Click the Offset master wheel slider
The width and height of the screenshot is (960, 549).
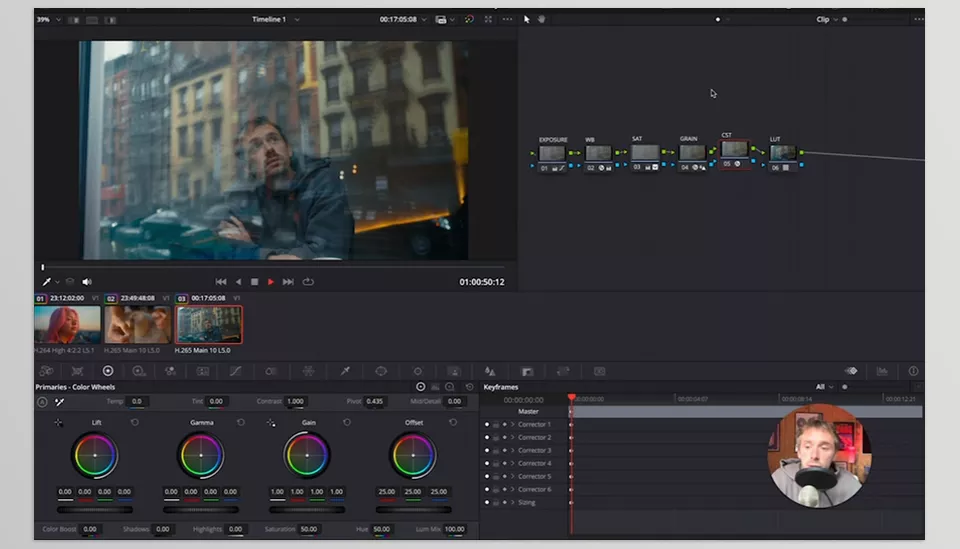click(x=413, y=509)
